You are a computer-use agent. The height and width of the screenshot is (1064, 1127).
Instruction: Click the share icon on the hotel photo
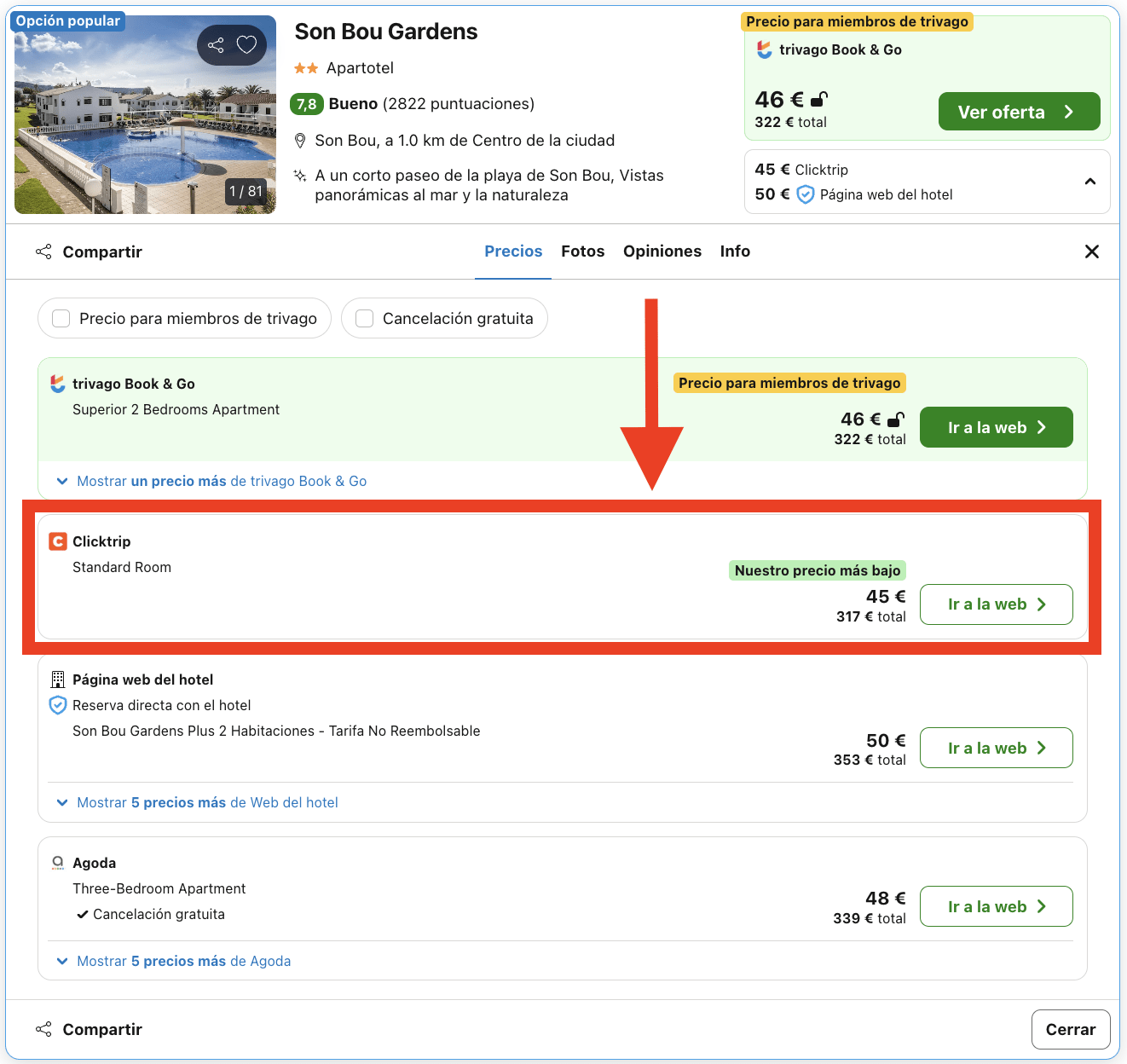(x=216, y=45)
